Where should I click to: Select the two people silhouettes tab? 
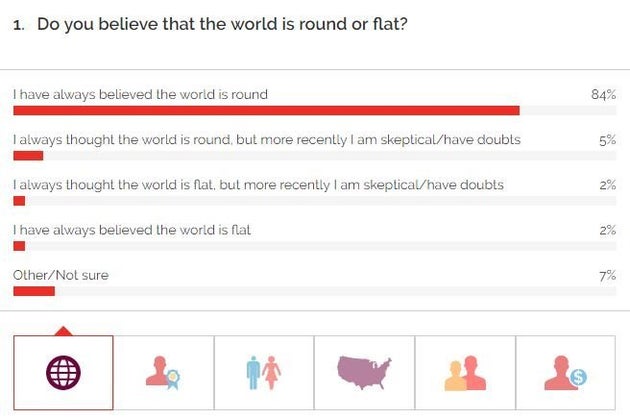pyautogui.click(x=465, y=372)
